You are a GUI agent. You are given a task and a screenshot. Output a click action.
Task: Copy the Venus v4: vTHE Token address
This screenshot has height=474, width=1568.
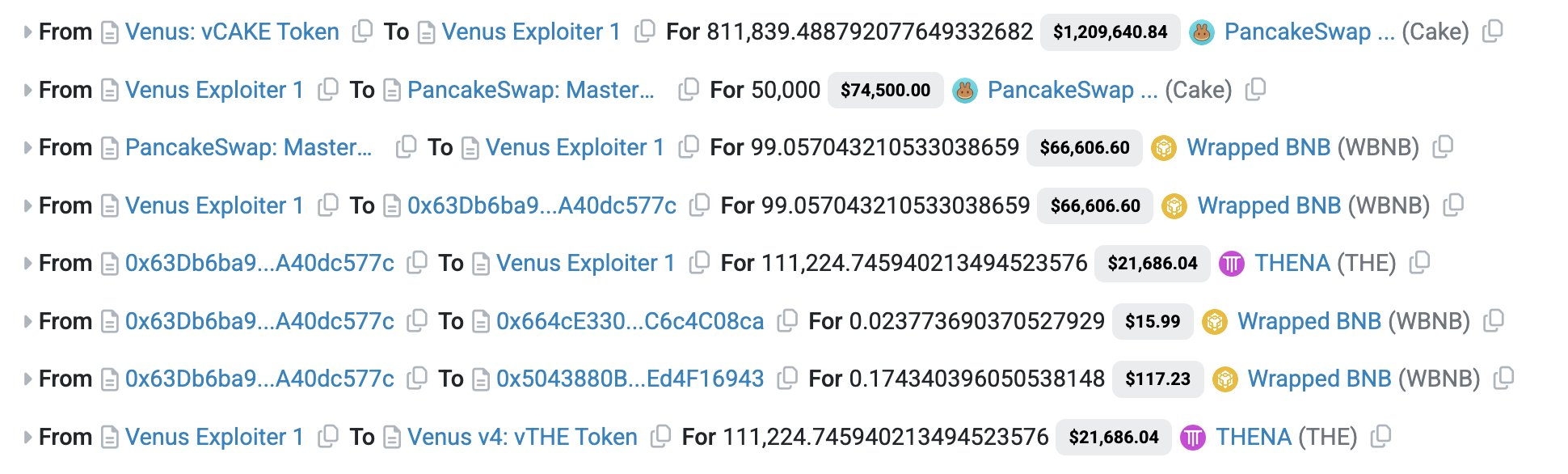click(660, 437)
